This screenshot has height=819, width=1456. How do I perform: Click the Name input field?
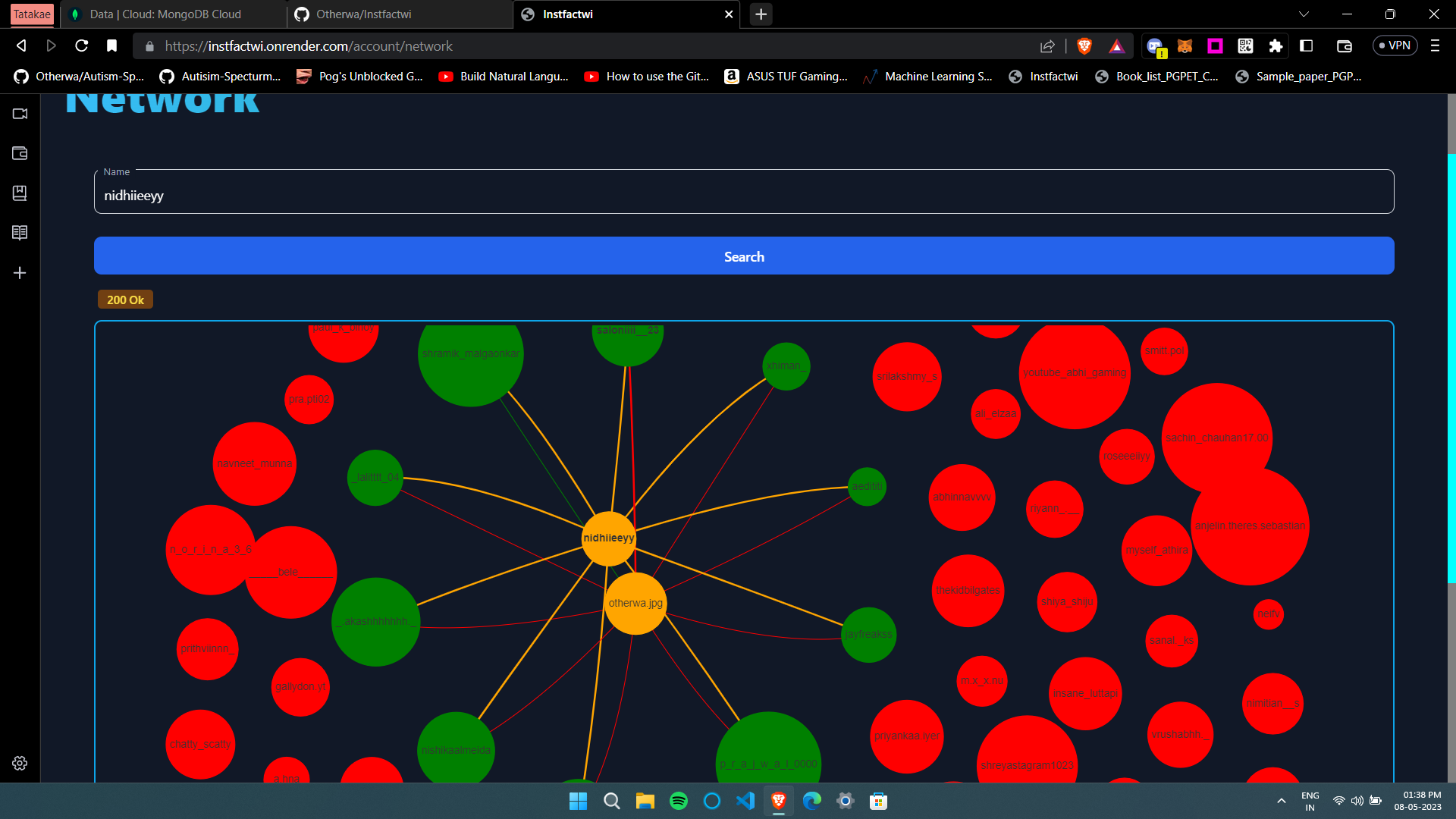pos(744,192)
